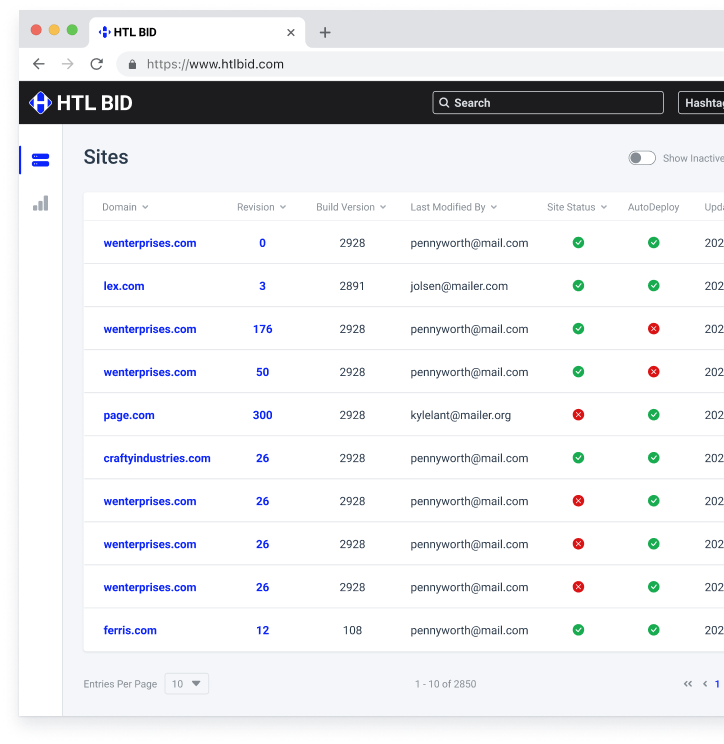This screenshot has width=724, height=744.
Task: Jump to first page with double-left arrow
Action: point(688,684)
